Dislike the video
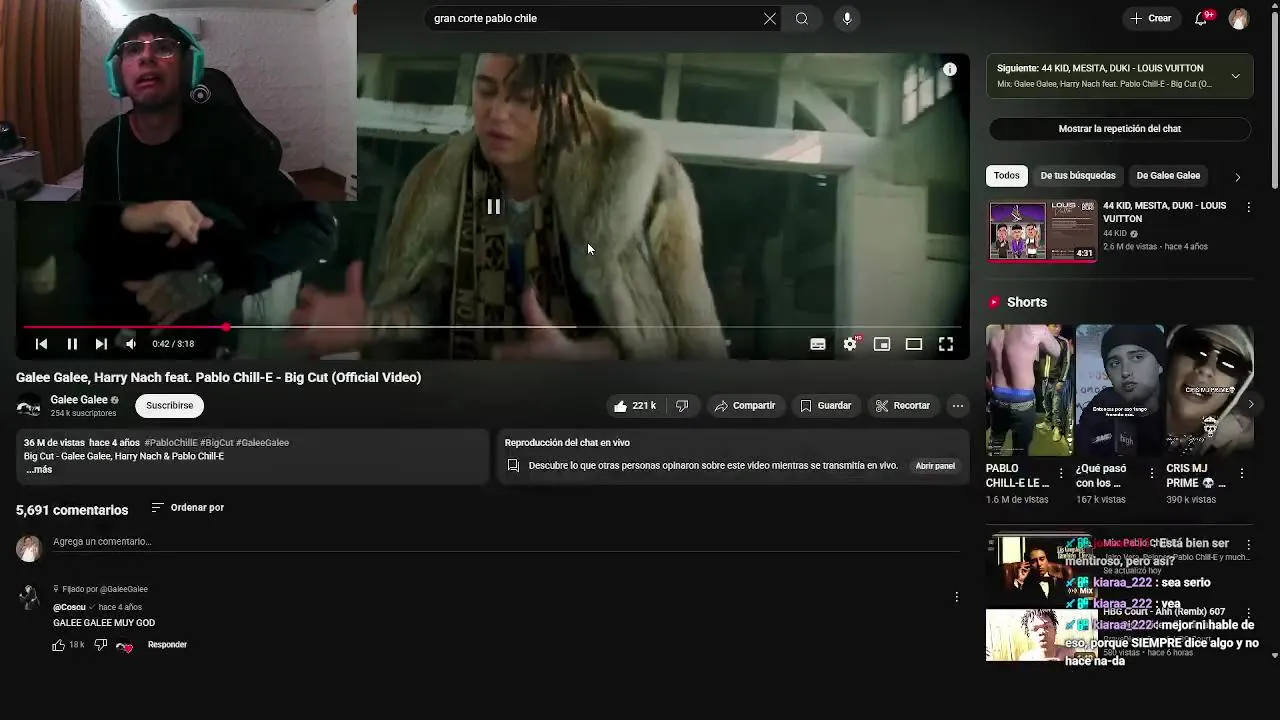The height and width of the screenshot is (720, 1280). (x=682, y=405)
